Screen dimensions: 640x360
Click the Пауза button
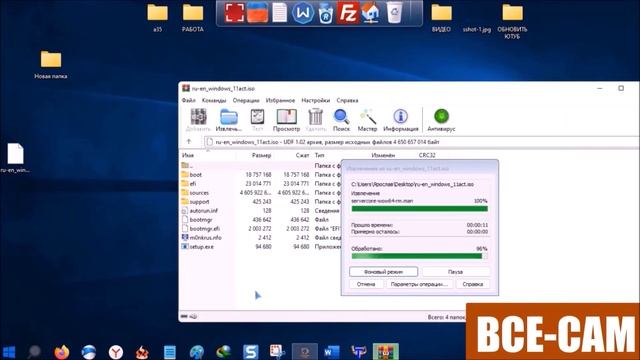[x=456, y=271]
